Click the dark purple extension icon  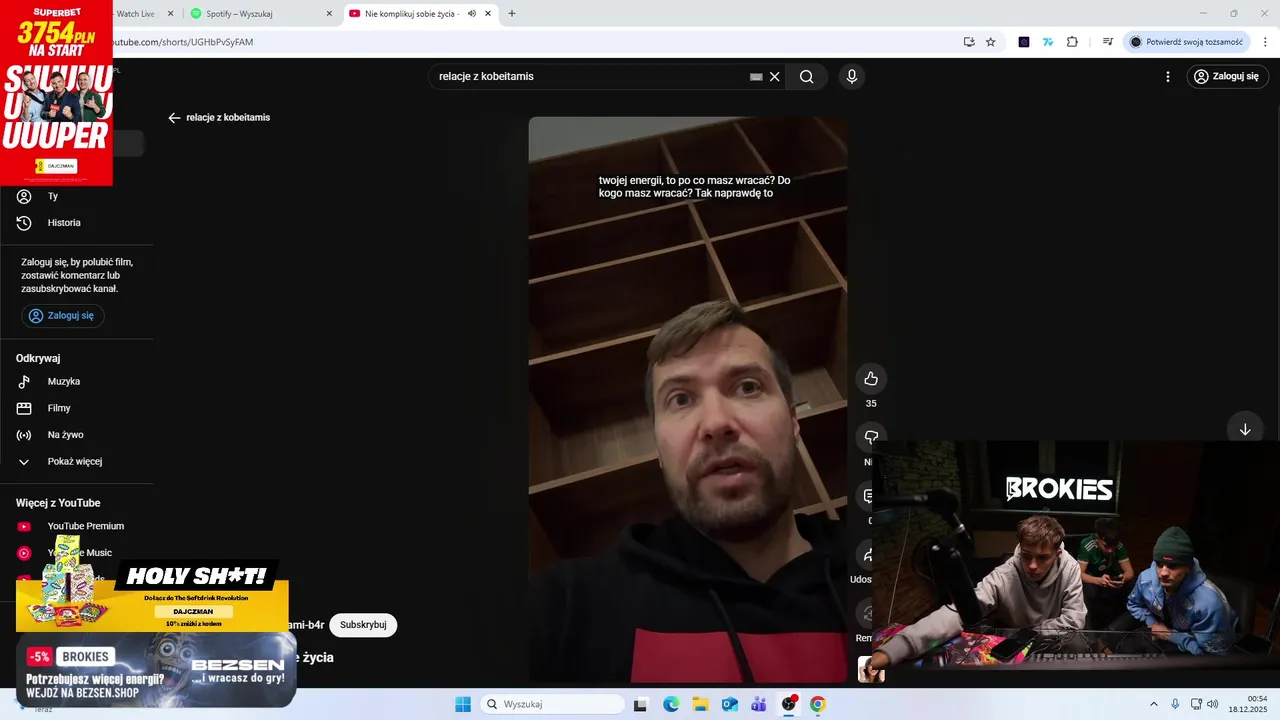tap(1024, 42)
